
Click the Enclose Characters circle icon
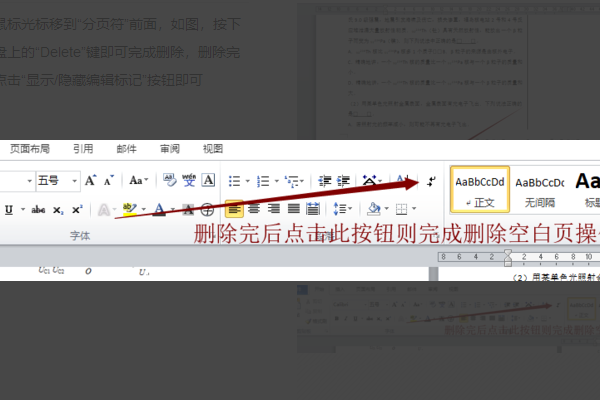pos(207,209)
